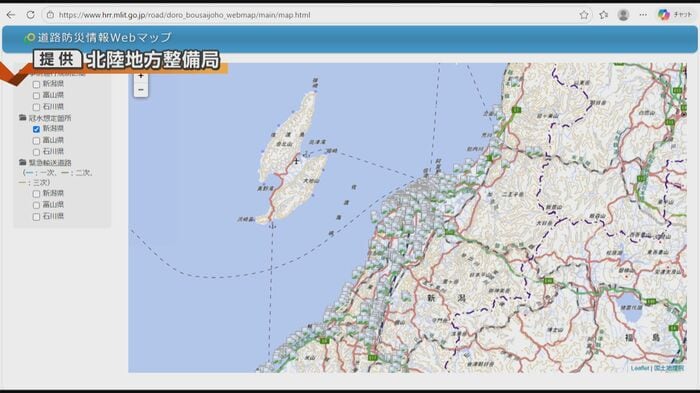Check 富山県 under 冠水想定箇所

[x=36, y=141]
